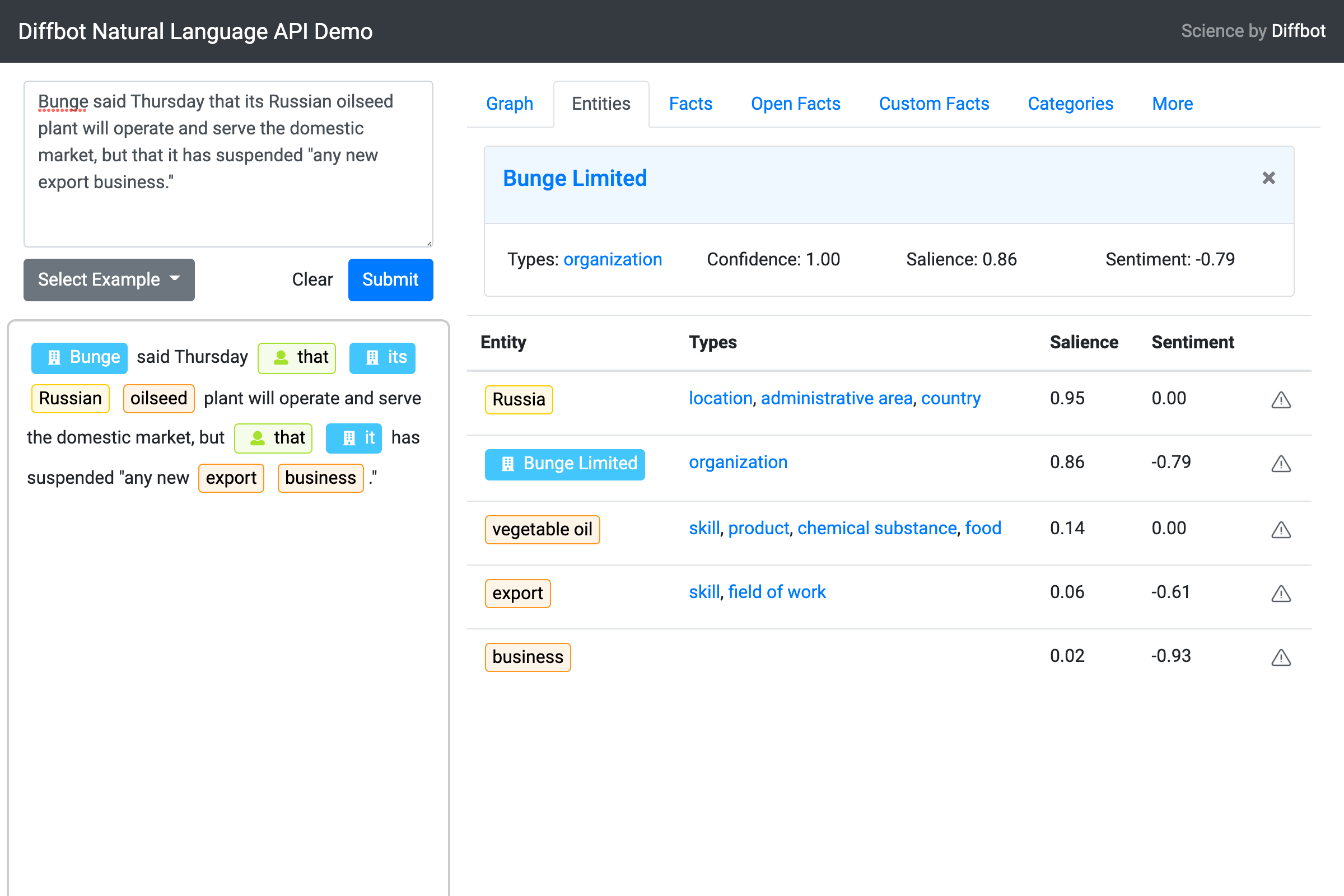Switch to the Graph tab
This screenshot has width=1344, height=896.
pos(511,104)
